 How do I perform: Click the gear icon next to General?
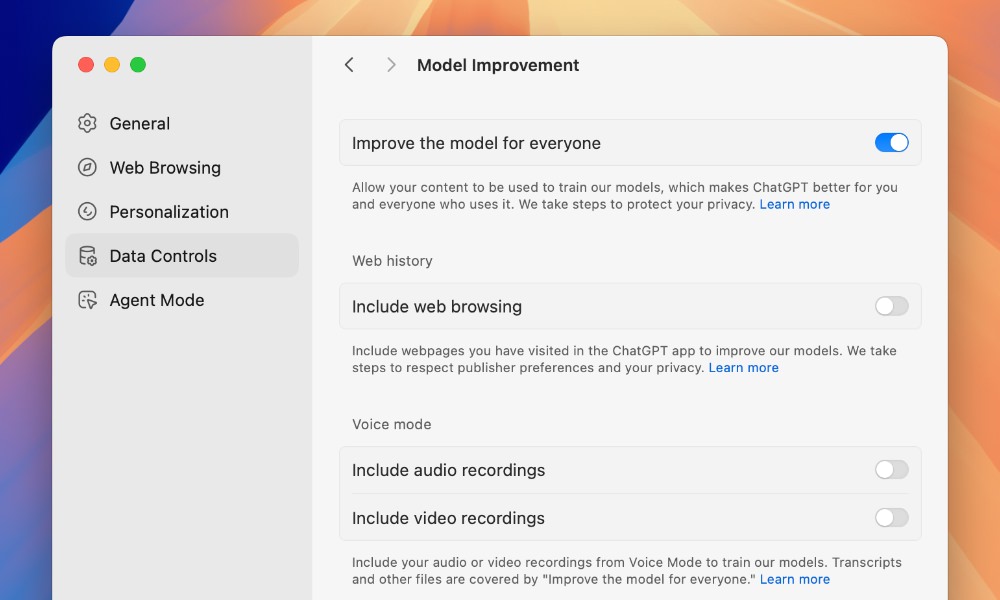click(87, 123)
